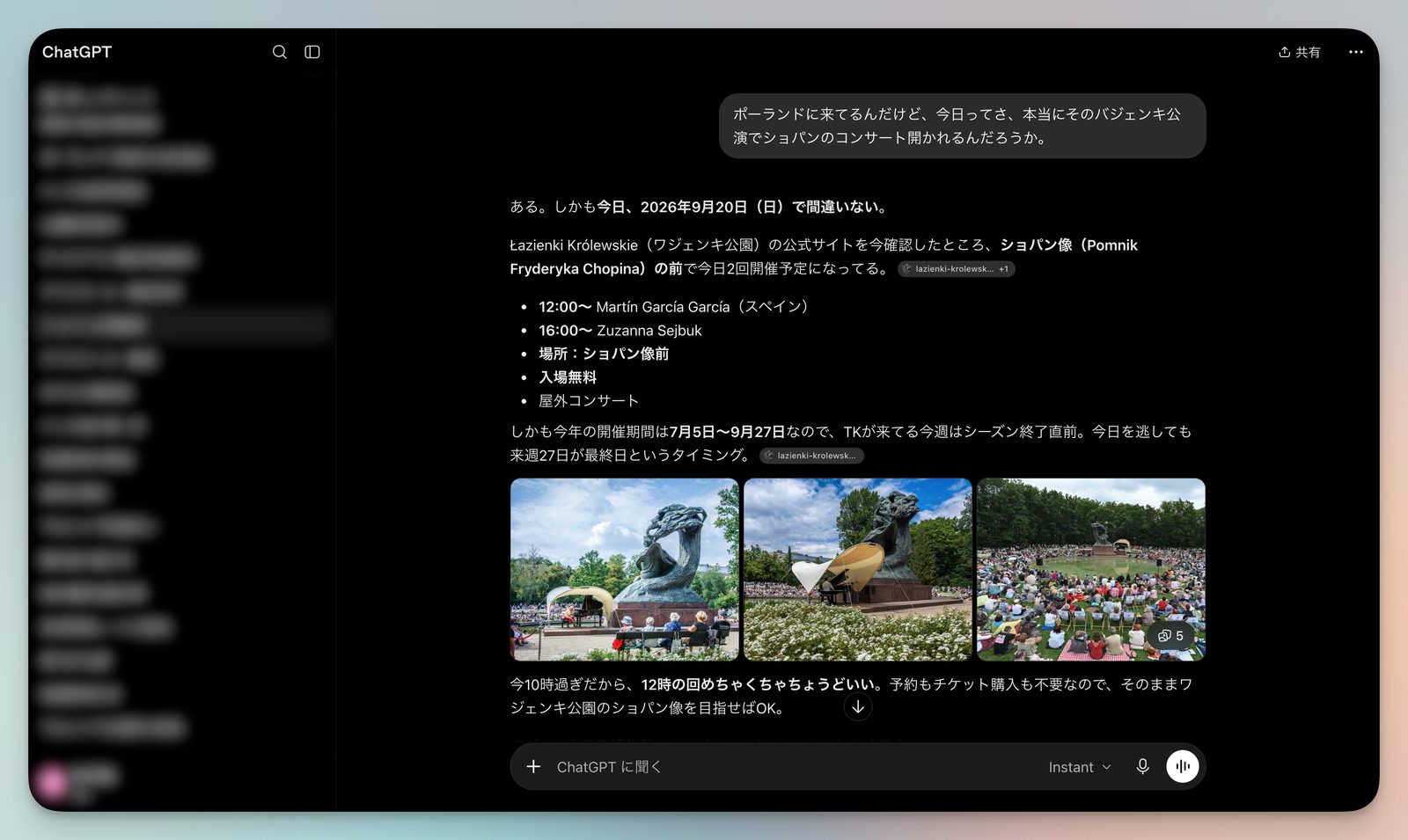Open the source chip after 最終日というタイミング
This screenshot has height=840, width=1408.
[x=811, y=456]
